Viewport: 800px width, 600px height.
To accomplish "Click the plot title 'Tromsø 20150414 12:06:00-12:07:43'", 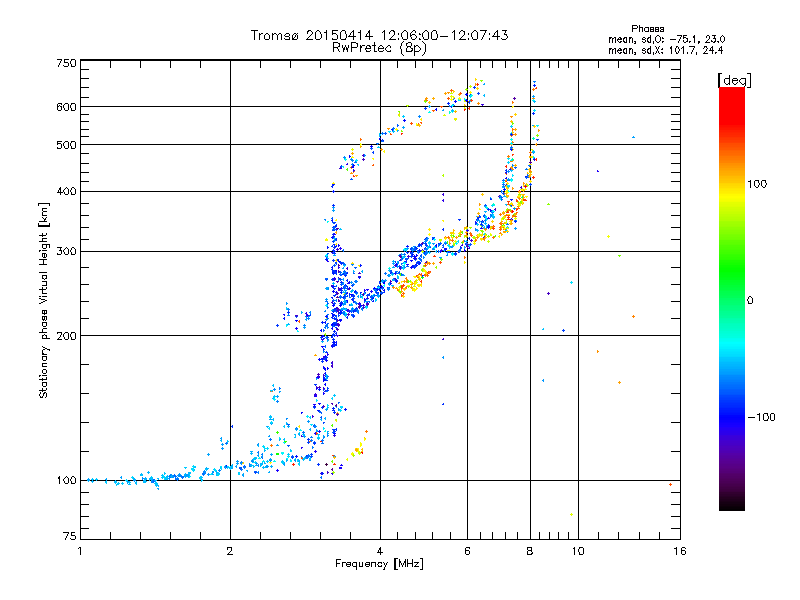I will 379,35.
